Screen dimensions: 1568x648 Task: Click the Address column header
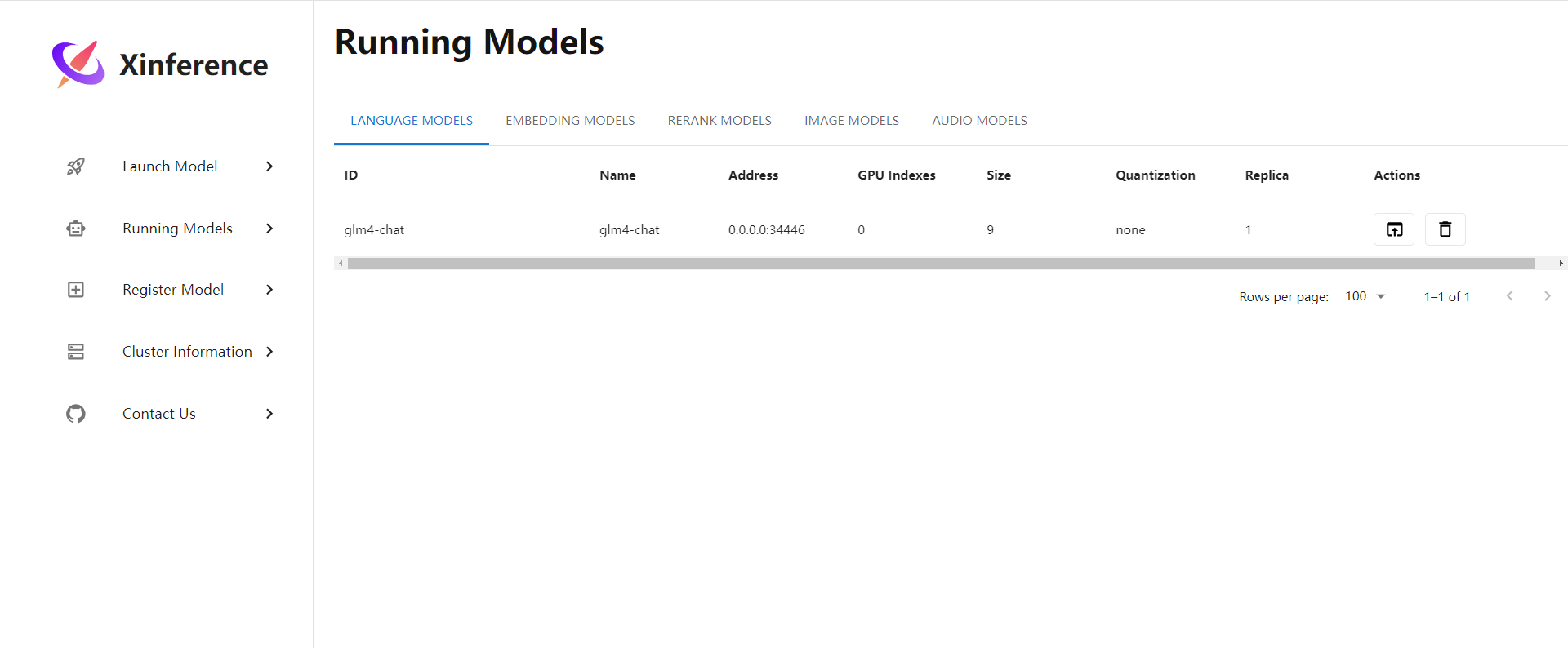(x=753, y=175)
